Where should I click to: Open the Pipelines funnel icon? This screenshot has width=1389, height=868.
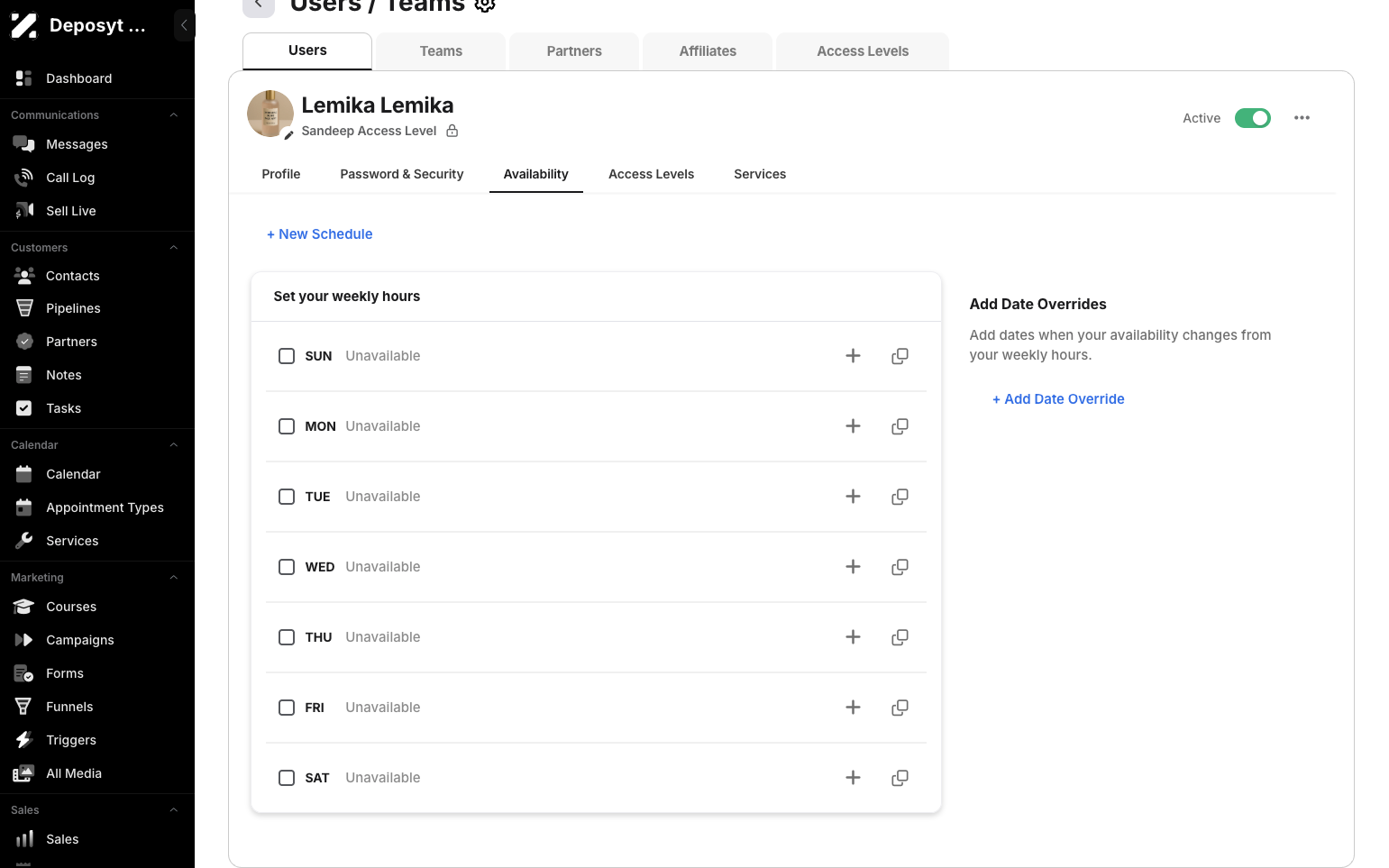[x=24, y=308]
